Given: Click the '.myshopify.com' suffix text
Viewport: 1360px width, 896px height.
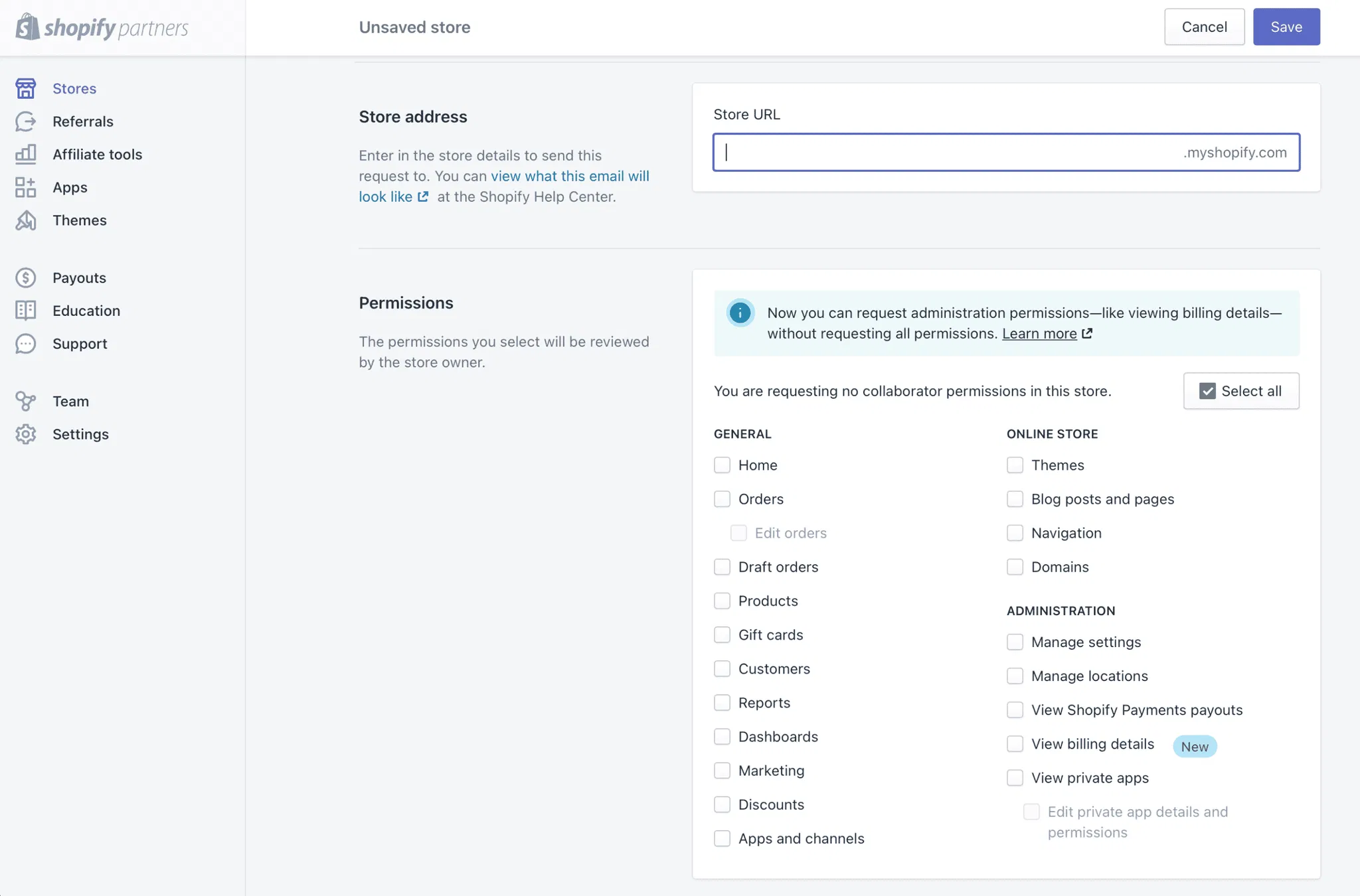Looking at the screenshot, I should point(1234,152).
